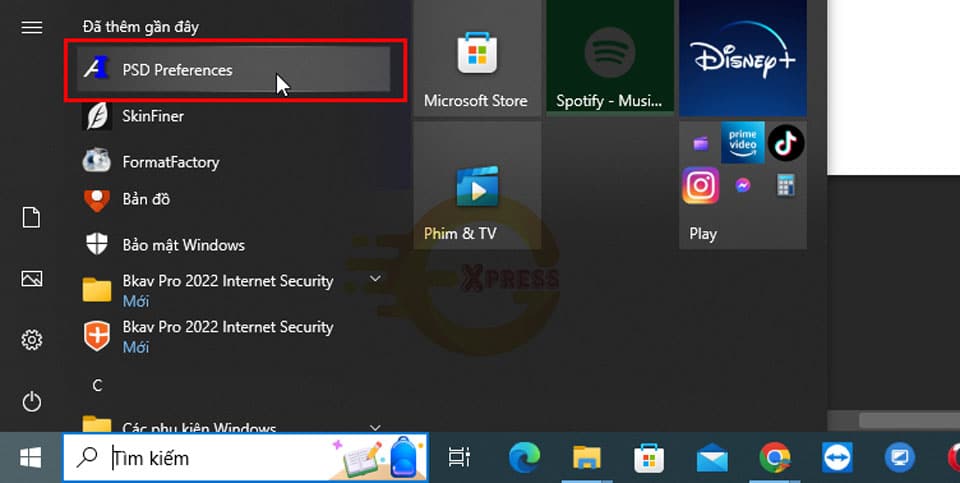Jump to letter index via C header
Image resolution: width=960 pixels, height=483 pixels.
[x=98, y=385]
